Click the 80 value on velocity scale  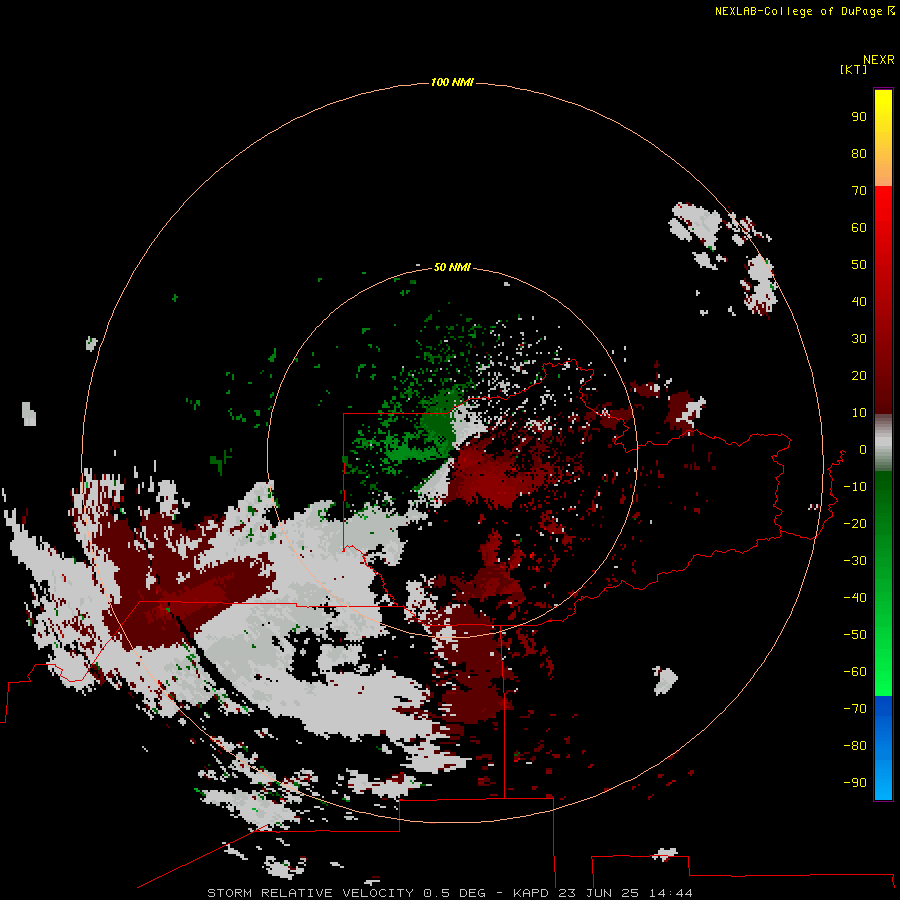(859, 153)
